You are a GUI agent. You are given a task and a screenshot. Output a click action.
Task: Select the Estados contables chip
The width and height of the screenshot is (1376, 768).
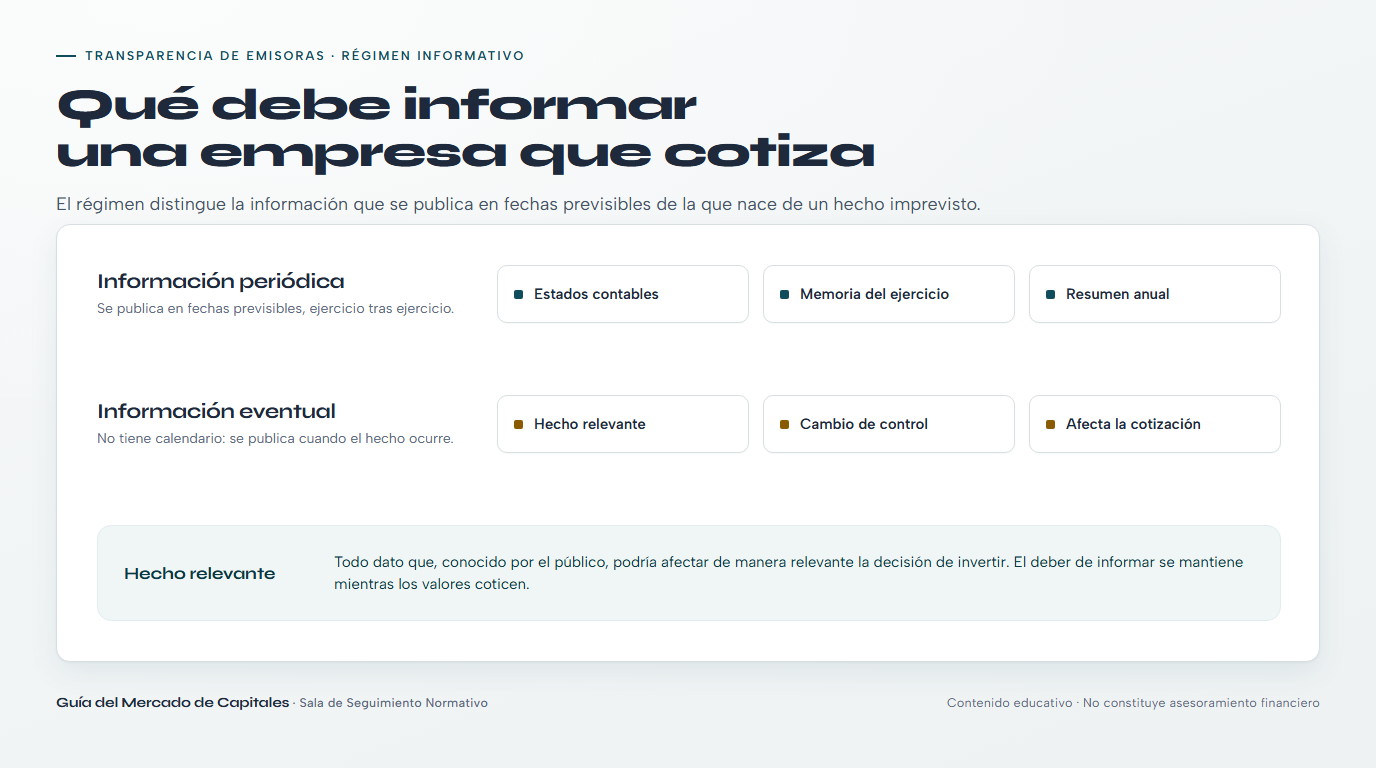pyautogui.click(x=622, y=294)
